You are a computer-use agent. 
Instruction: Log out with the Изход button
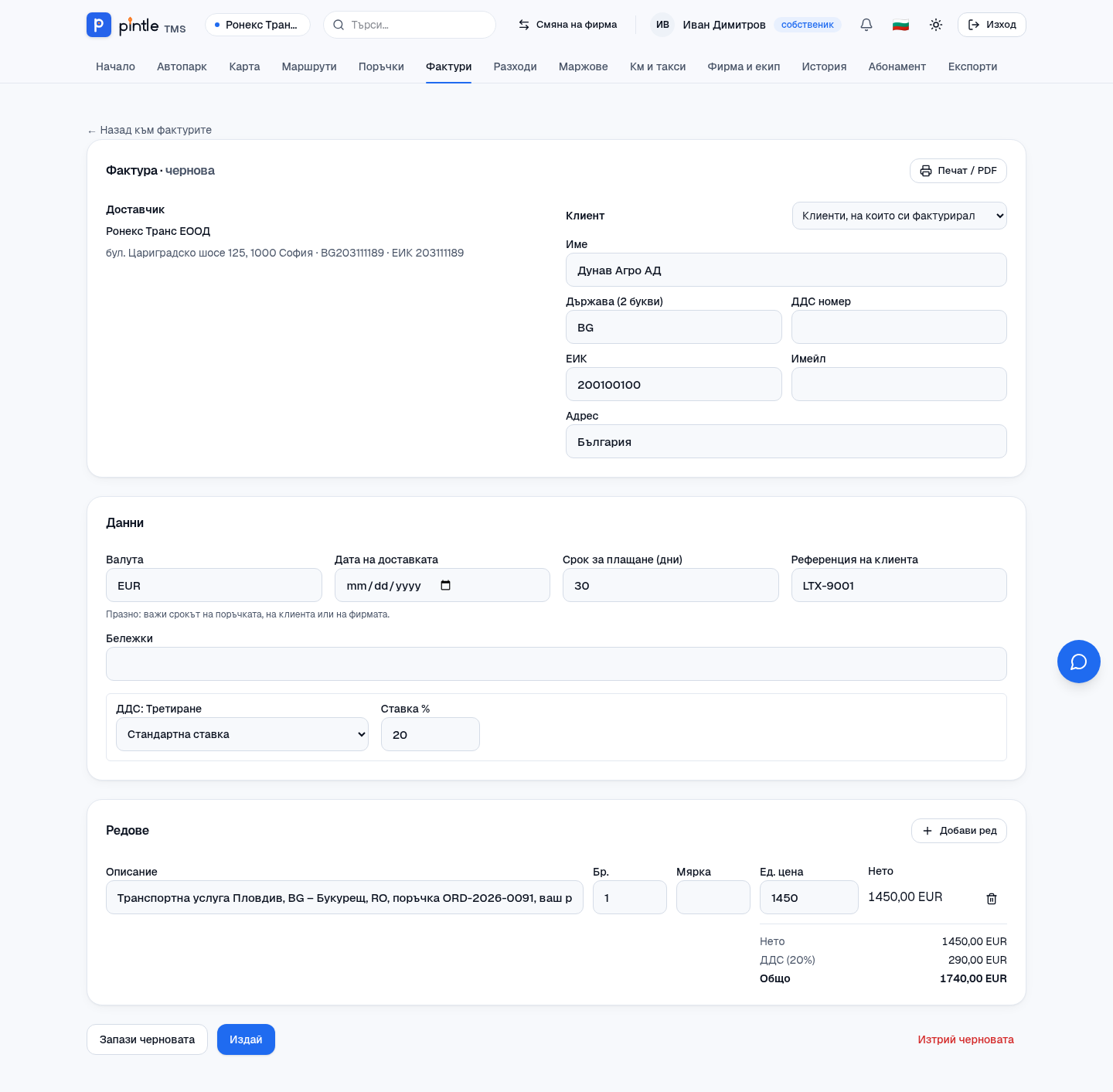(x=992, y=25)
